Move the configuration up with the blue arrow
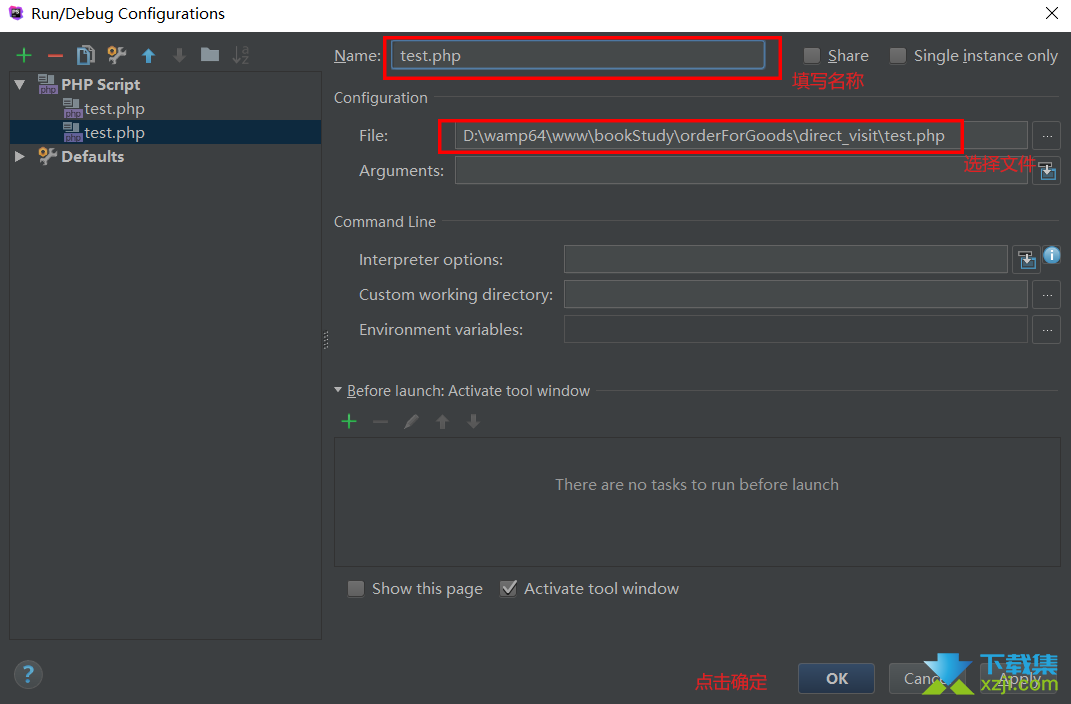 point(148,55)
